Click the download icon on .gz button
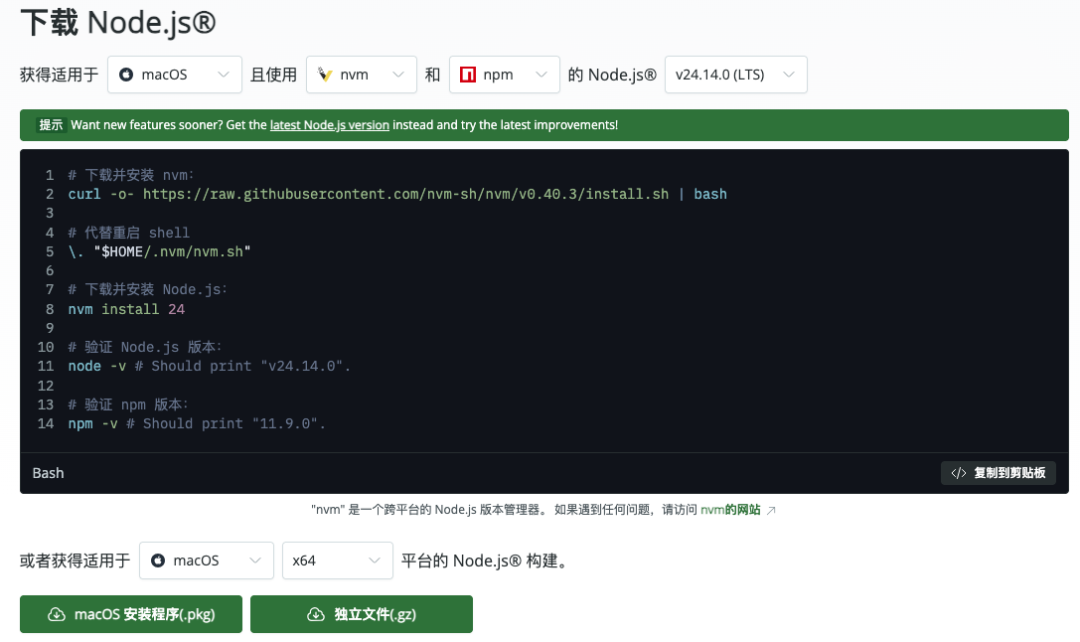 pyautogui.click(x=315, y=614)
